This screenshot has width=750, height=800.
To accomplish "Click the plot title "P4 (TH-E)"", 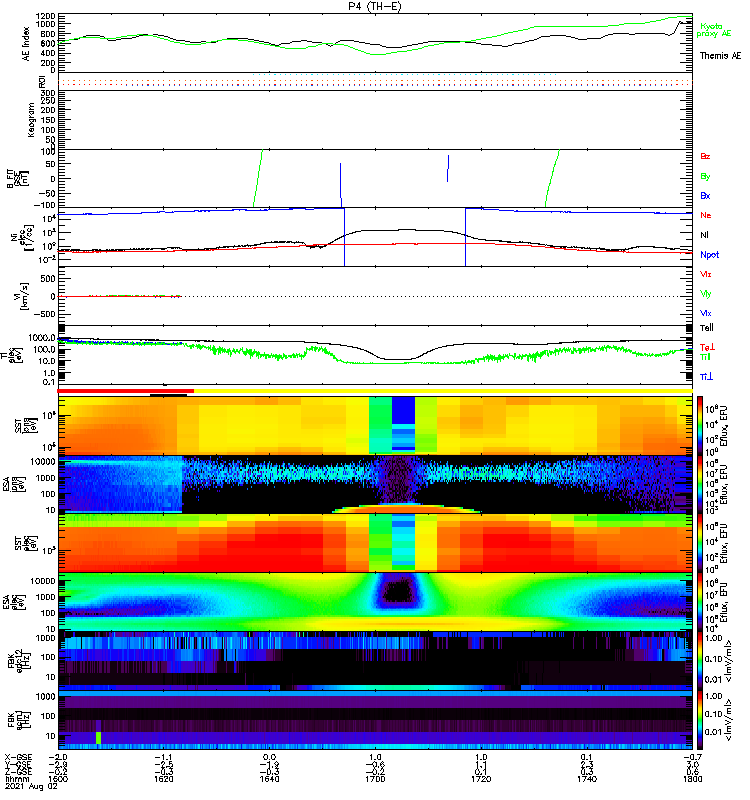I will (x=375, y=6).
